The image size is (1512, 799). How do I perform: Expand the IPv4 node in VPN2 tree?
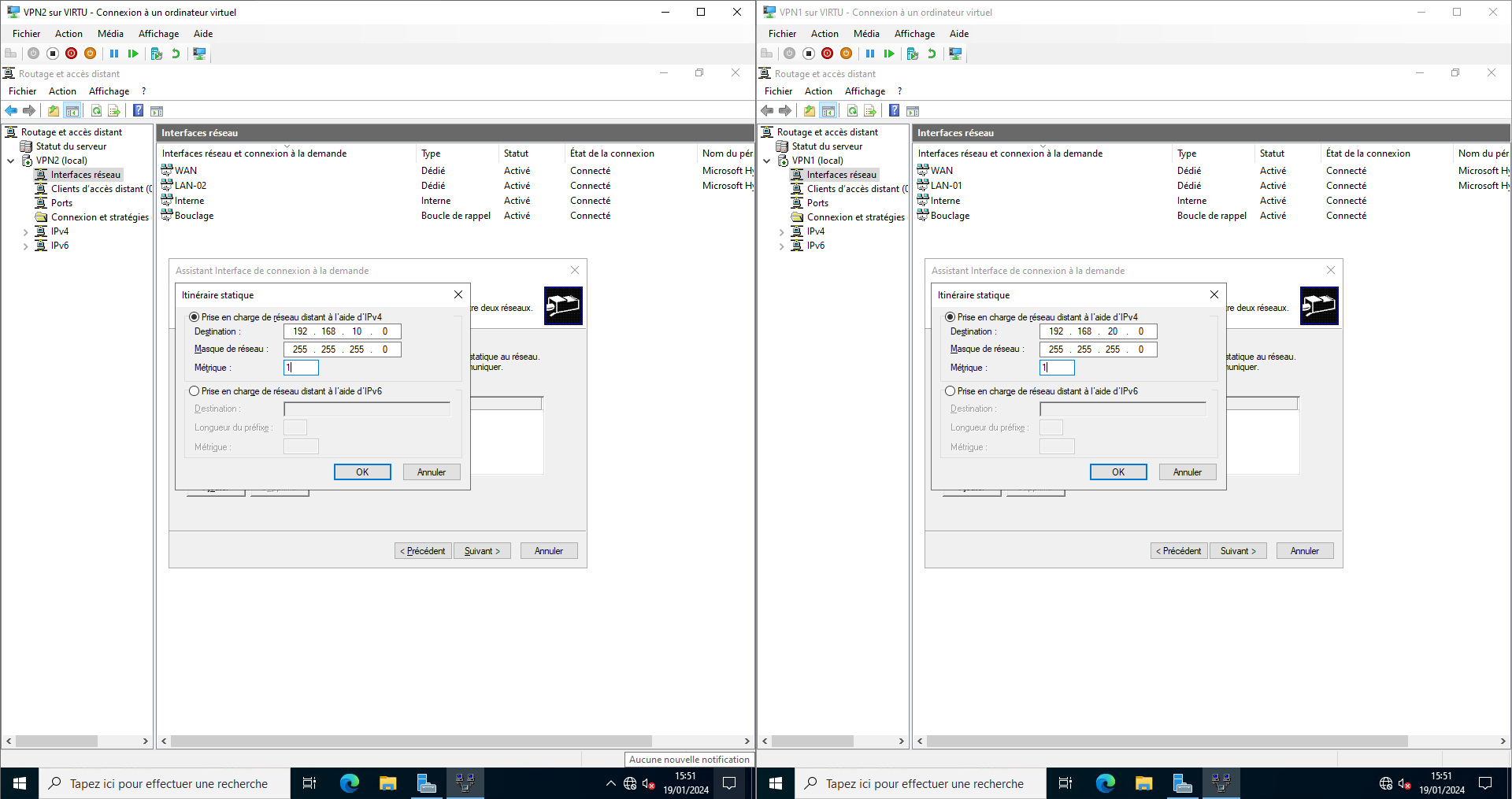[x=26, y=232]
